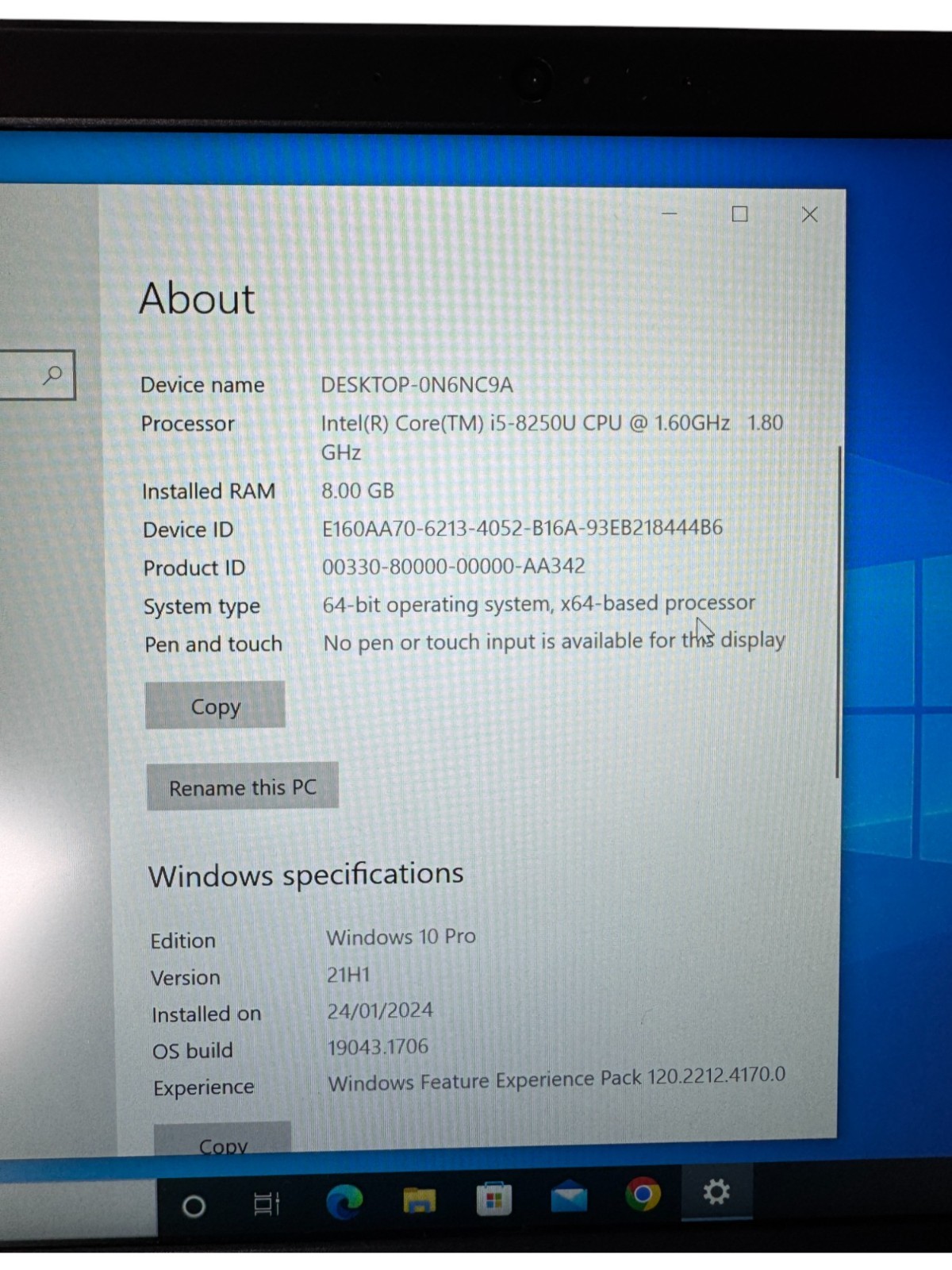Click the search magnifier icon in Settings
Image resolution: width=952 pixels, height=1270 pixels.
53,375
